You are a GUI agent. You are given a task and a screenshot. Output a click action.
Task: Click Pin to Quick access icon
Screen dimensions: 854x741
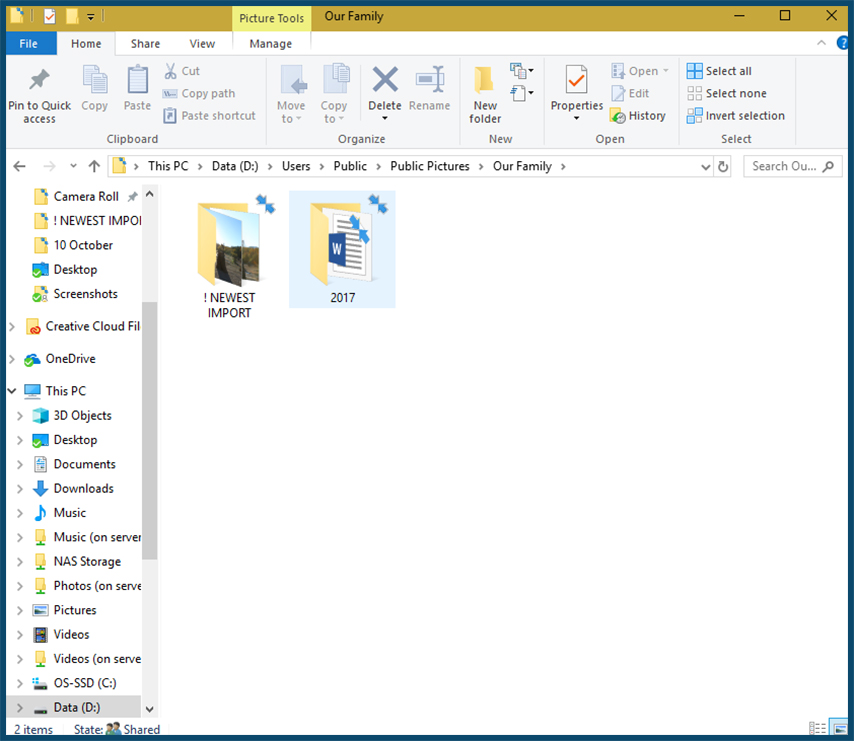(39, 80)
